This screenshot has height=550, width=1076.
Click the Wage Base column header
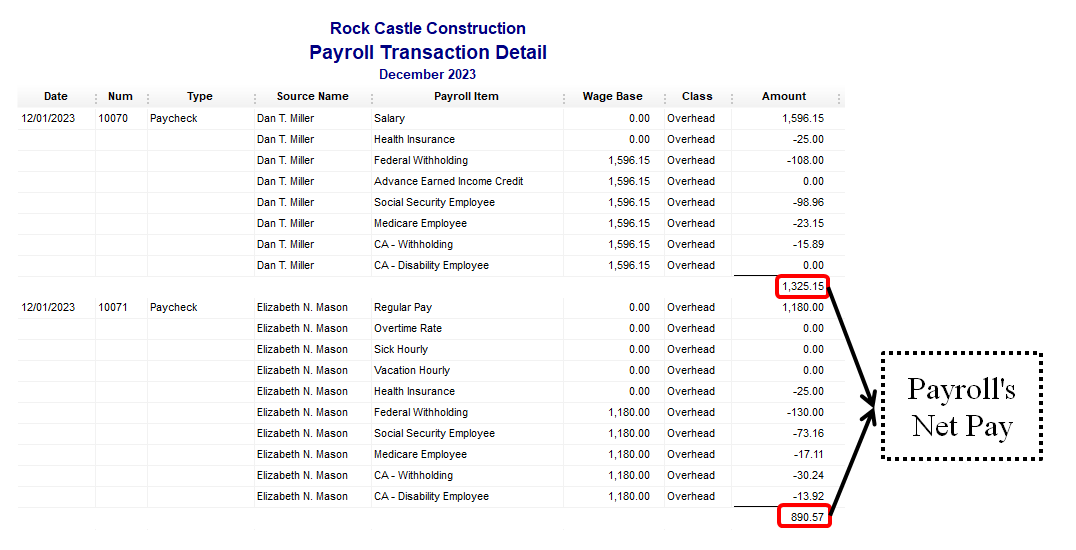pyautogui.click(x=612, y=97)
